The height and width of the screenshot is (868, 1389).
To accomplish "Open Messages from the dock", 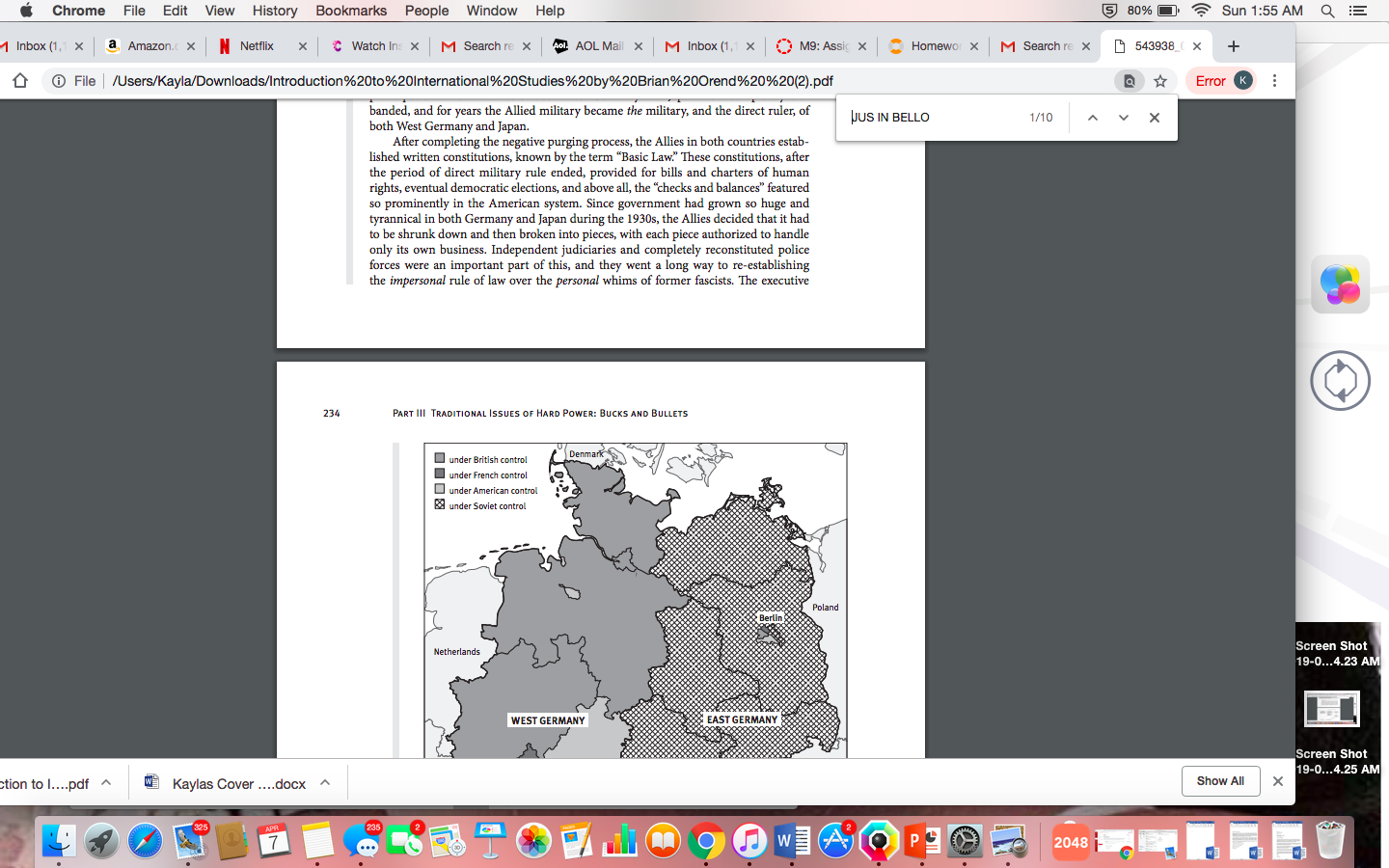I will (x=361, y=842).
